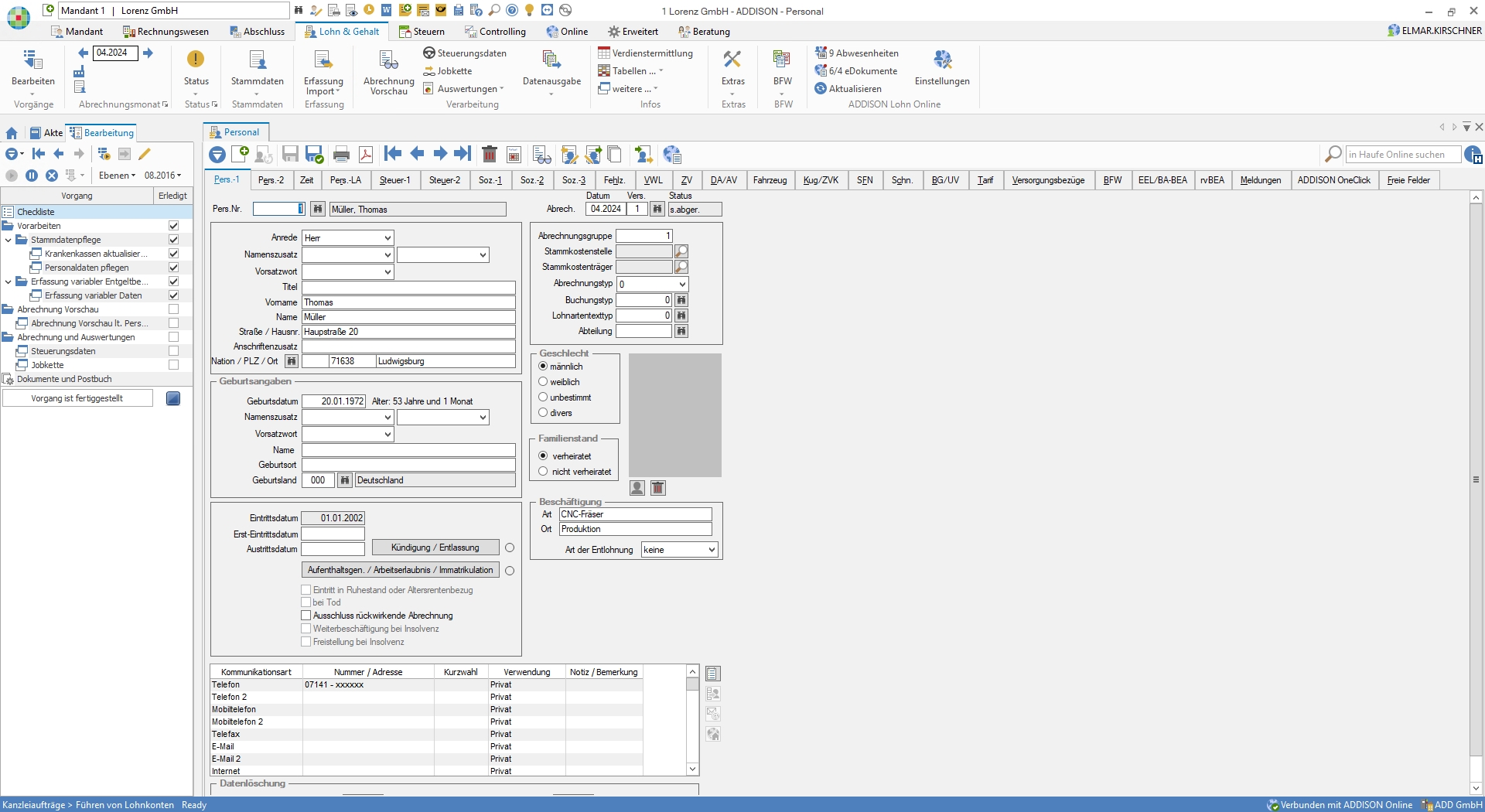Open the Extras tools icon
Screen dimensions: 1485x812
click(x=732, y=60)
